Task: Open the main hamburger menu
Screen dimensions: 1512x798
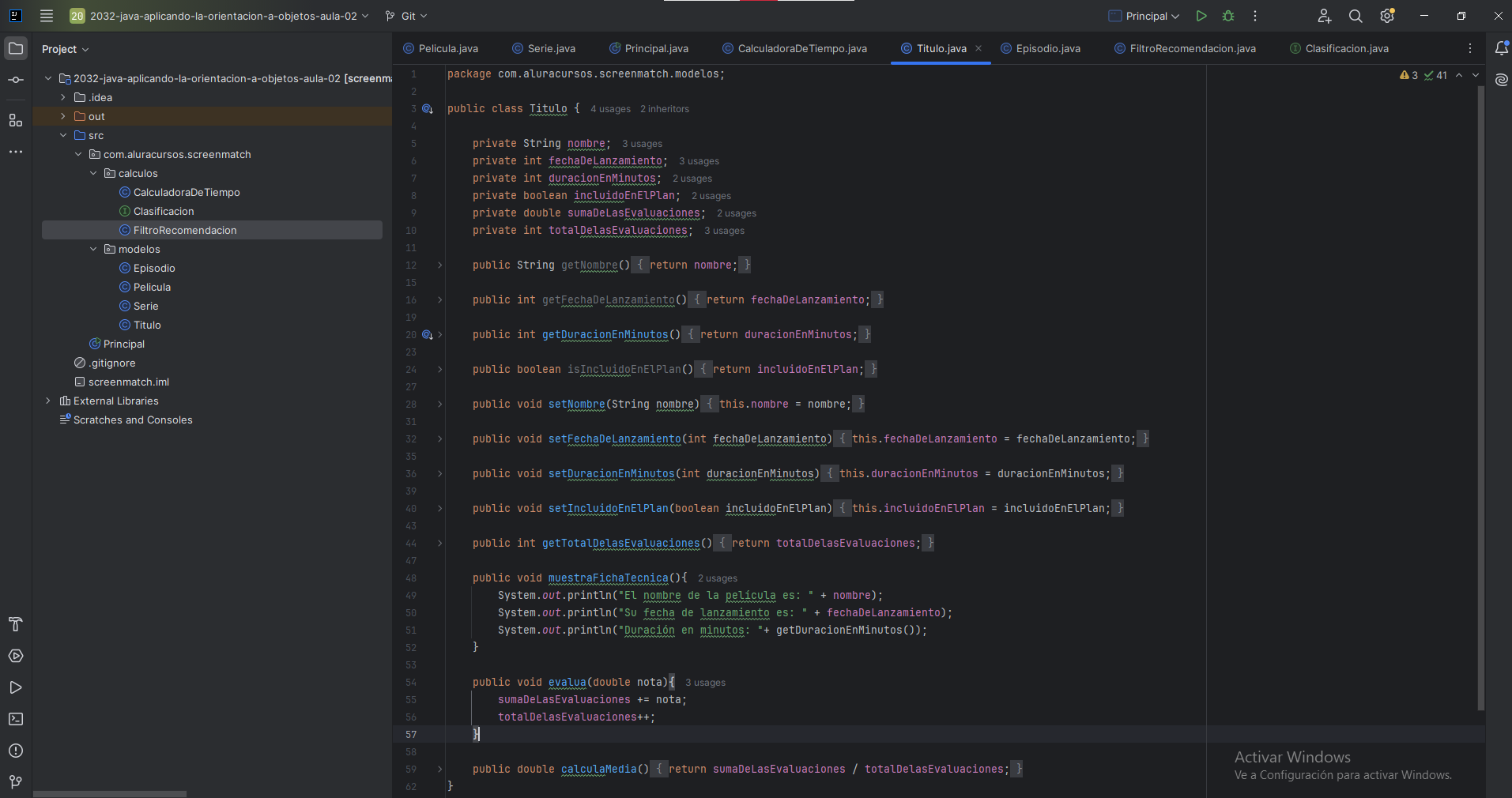Action: [x=47, y=16]
